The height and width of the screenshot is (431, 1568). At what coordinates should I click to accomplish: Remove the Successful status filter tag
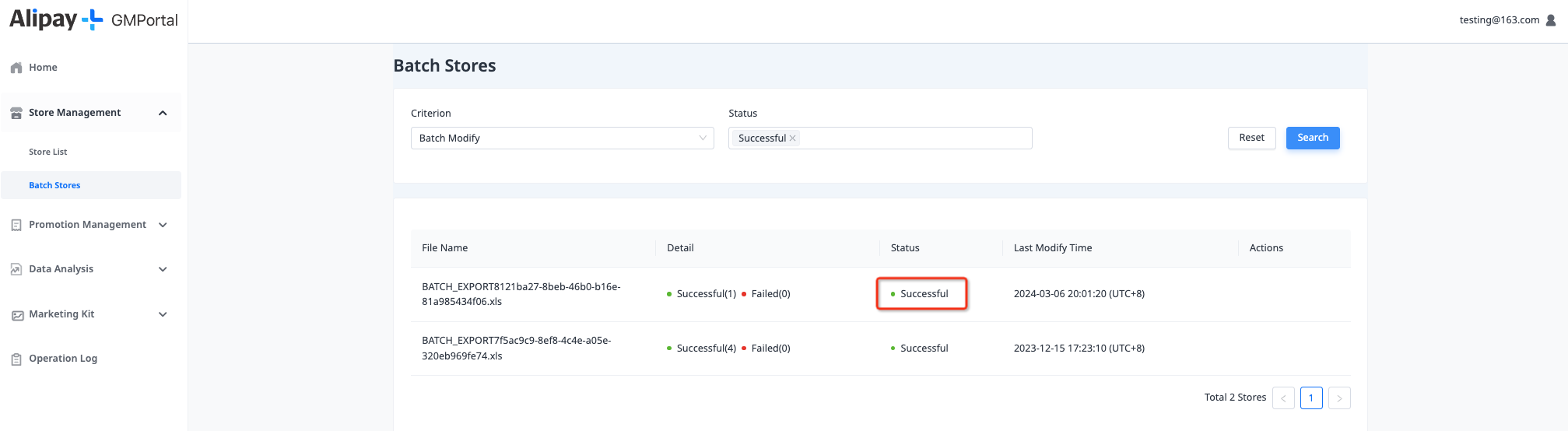(792, 138)
